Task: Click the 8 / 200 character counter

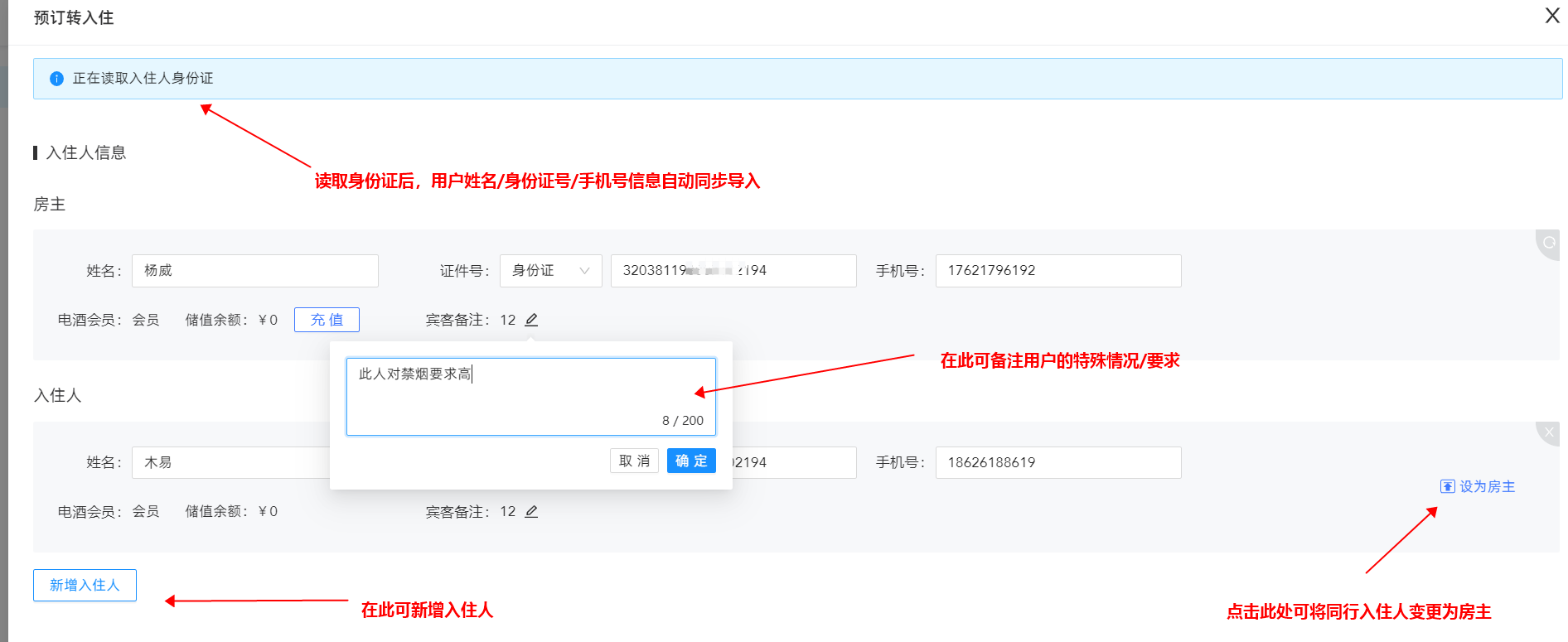Action: pyautogui.click(x=683, y=421)
